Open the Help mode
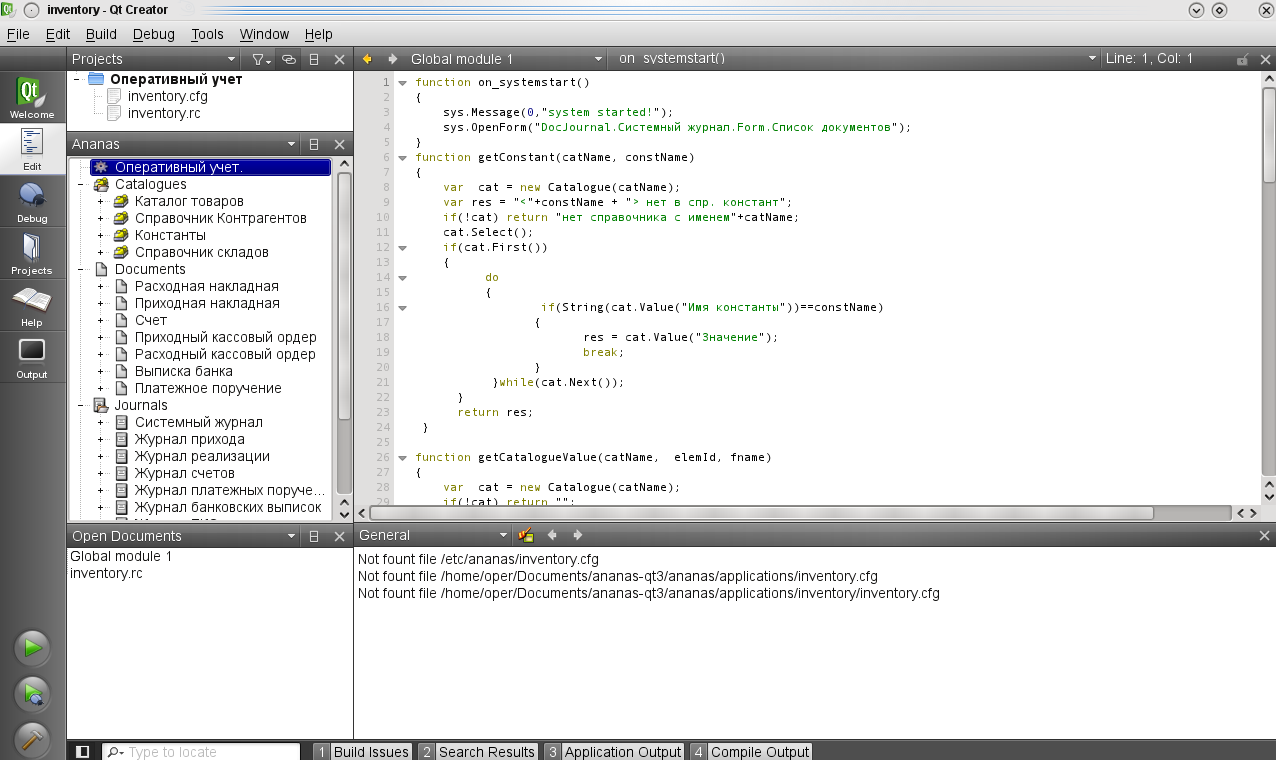 pos(32,305)
